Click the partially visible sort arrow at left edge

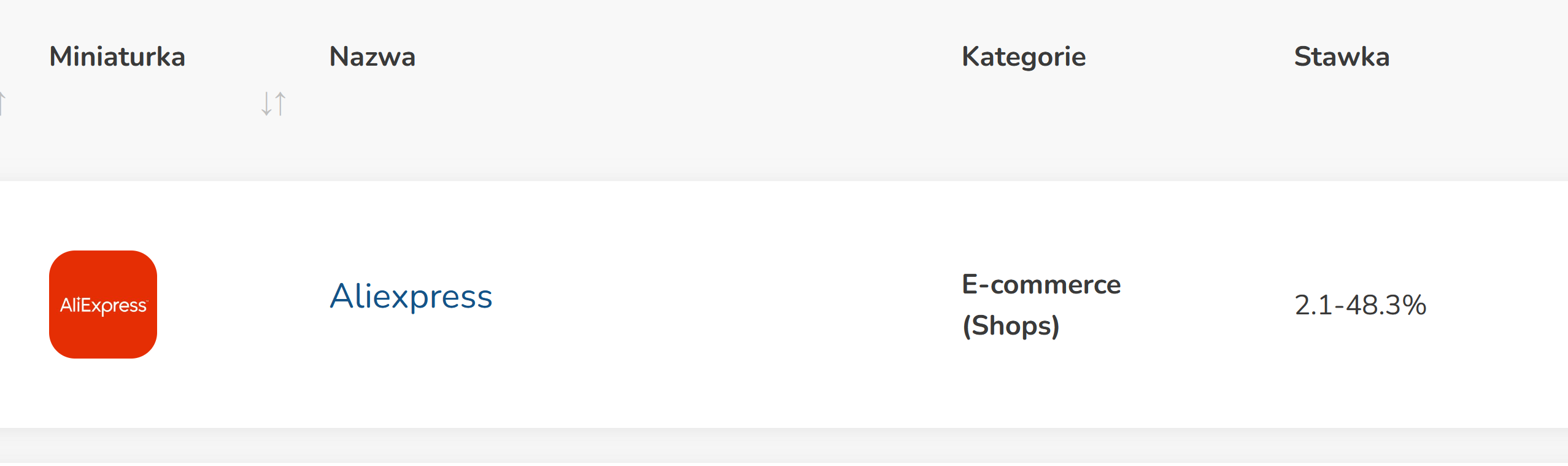(x=2, y=103)
